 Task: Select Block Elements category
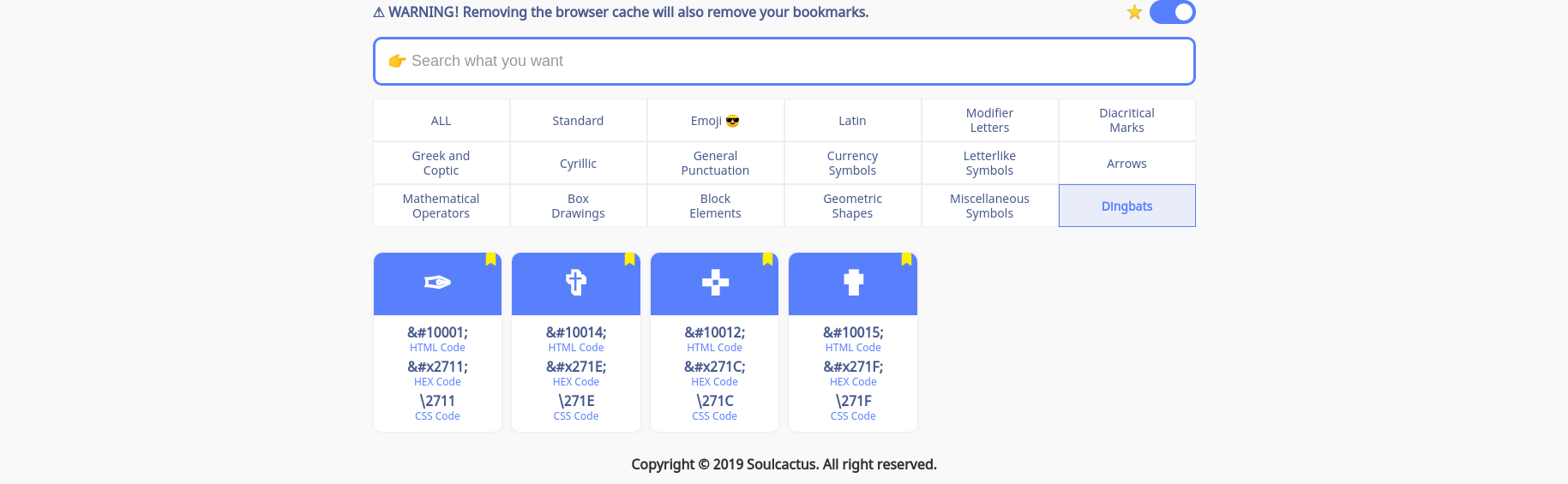[716, 206]
